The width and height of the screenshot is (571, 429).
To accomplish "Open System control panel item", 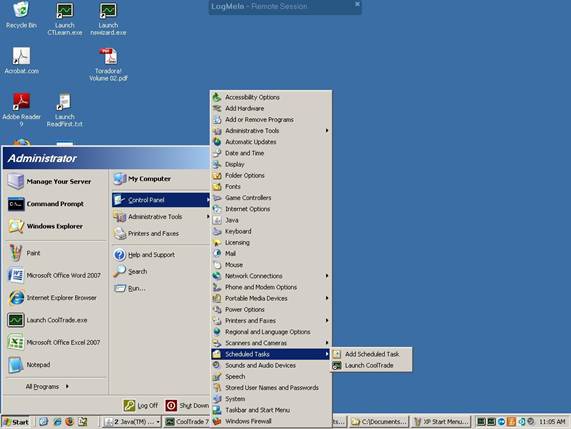I will tap(271, 399).
